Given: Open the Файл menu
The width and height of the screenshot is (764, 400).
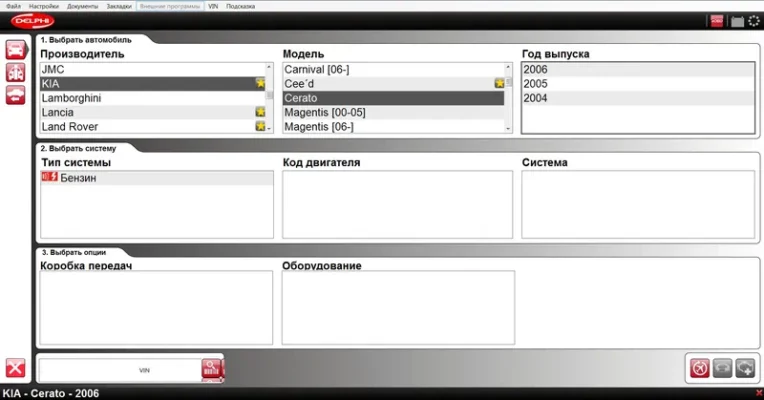Looking at the screenshot, I should click(x=13, y=6).
